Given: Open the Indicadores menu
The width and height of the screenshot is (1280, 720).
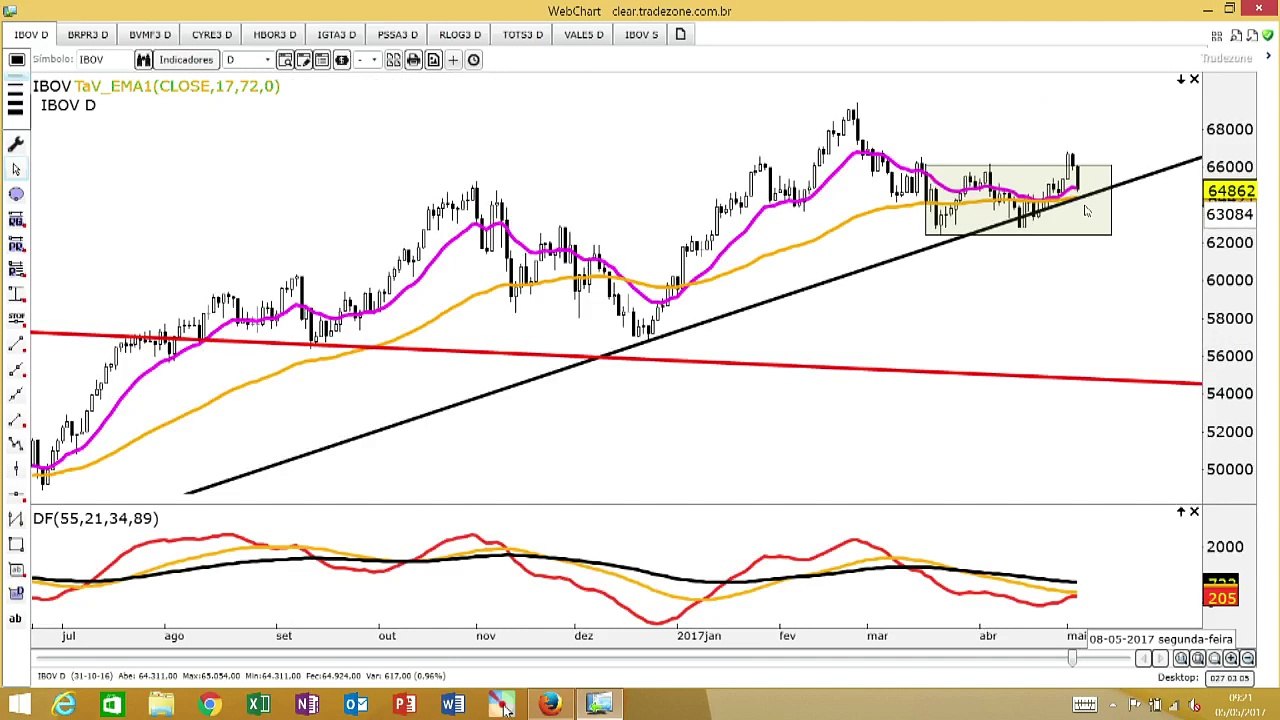Looking at the screenshot, I should coord(186,60).
